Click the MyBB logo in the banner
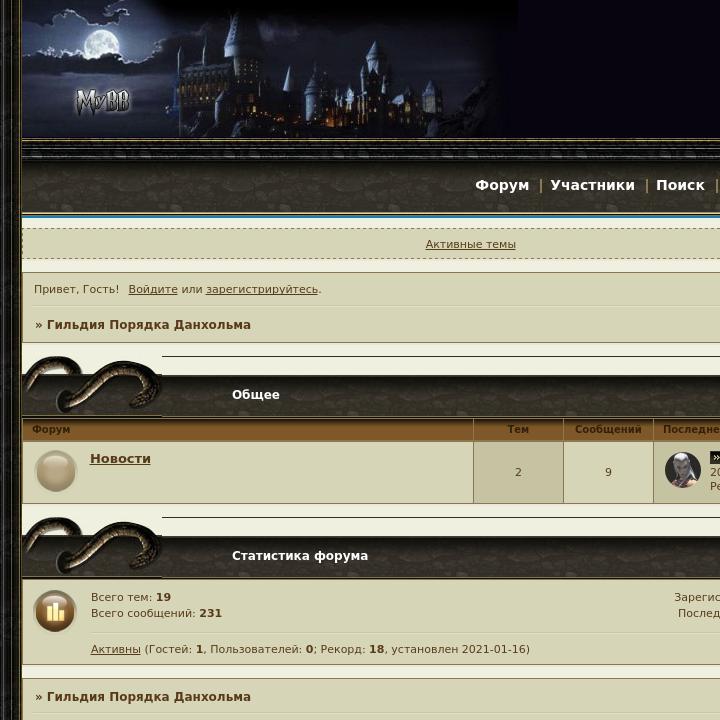The height and width of the screenshot is (720, 720). (x=103, y=102)
